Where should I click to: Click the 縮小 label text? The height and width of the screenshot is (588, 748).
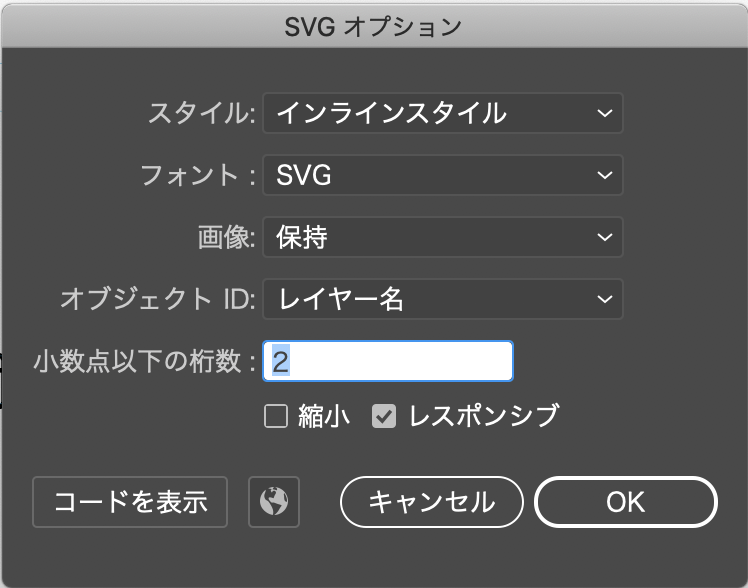[x=324, y=416]
